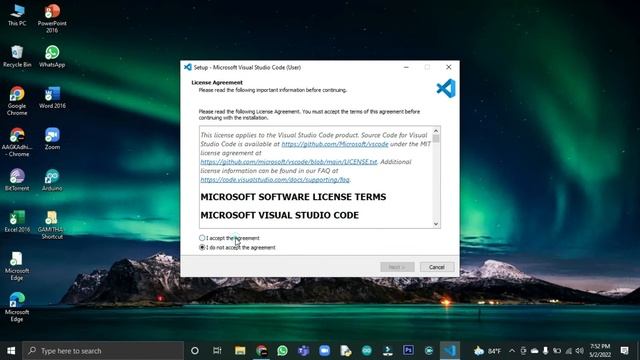Open the LICENSE.txt GitHub link
This screenshot has width=640, height=360.
(289, 162)
